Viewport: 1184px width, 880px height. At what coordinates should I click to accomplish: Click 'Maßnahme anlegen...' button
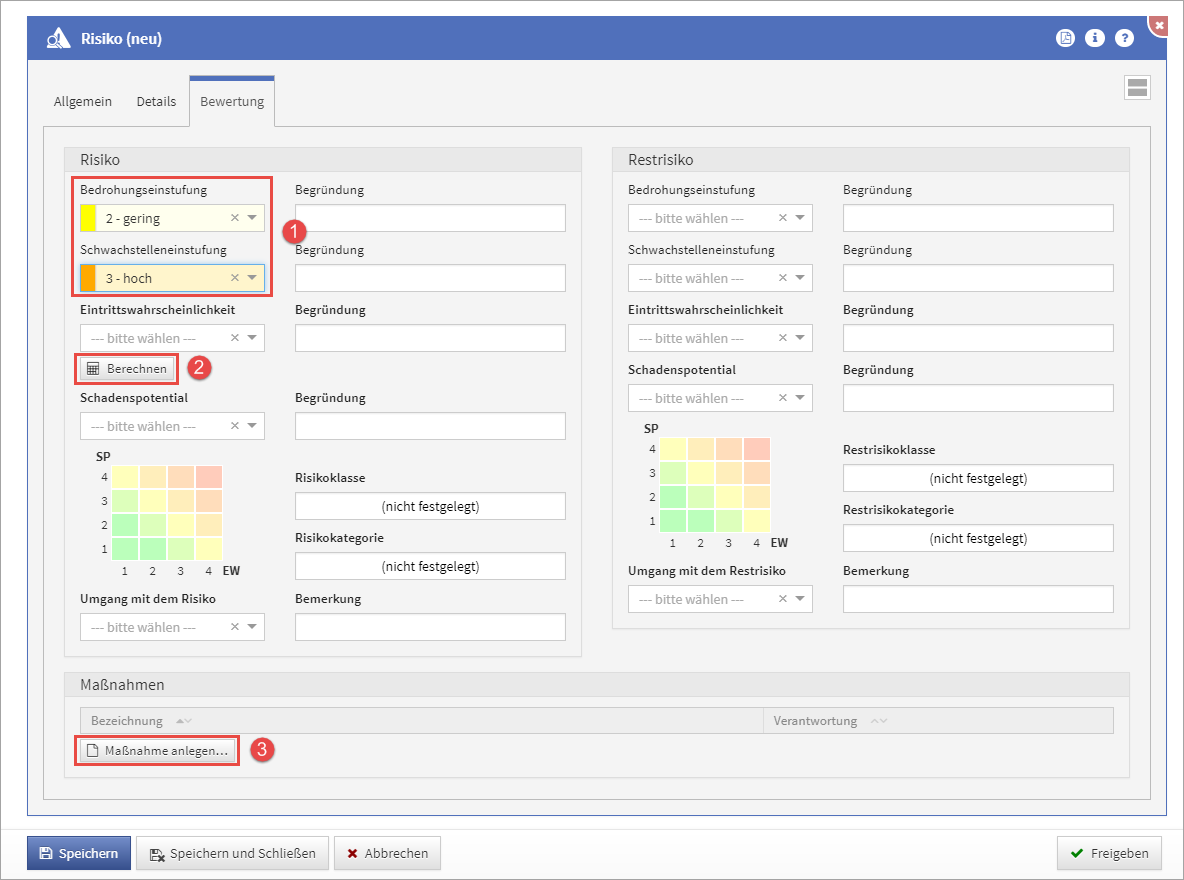[158, 751]
